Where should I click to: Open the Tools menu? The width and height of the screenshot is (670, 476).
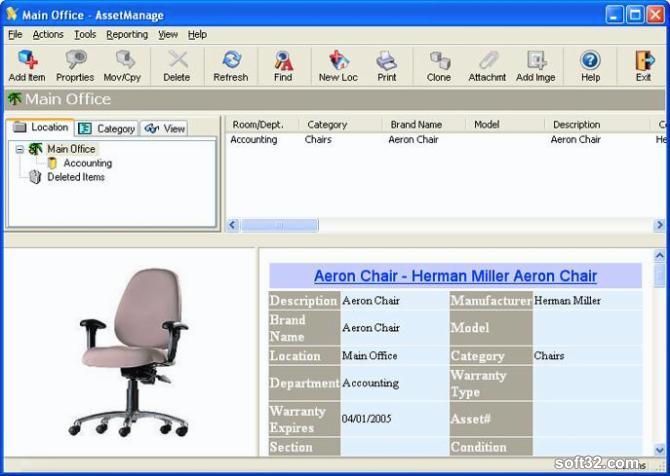pyautogui.click(x=85, y=34)
